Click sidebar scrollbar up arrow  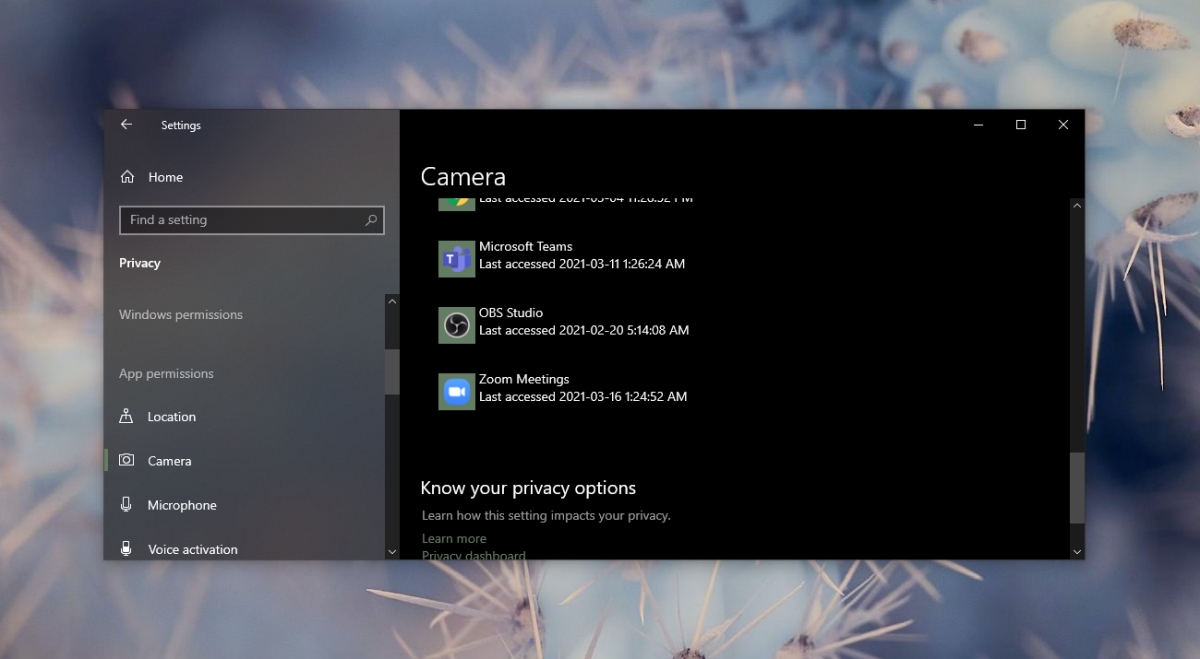pyautogui.click(x=392, y=301)
